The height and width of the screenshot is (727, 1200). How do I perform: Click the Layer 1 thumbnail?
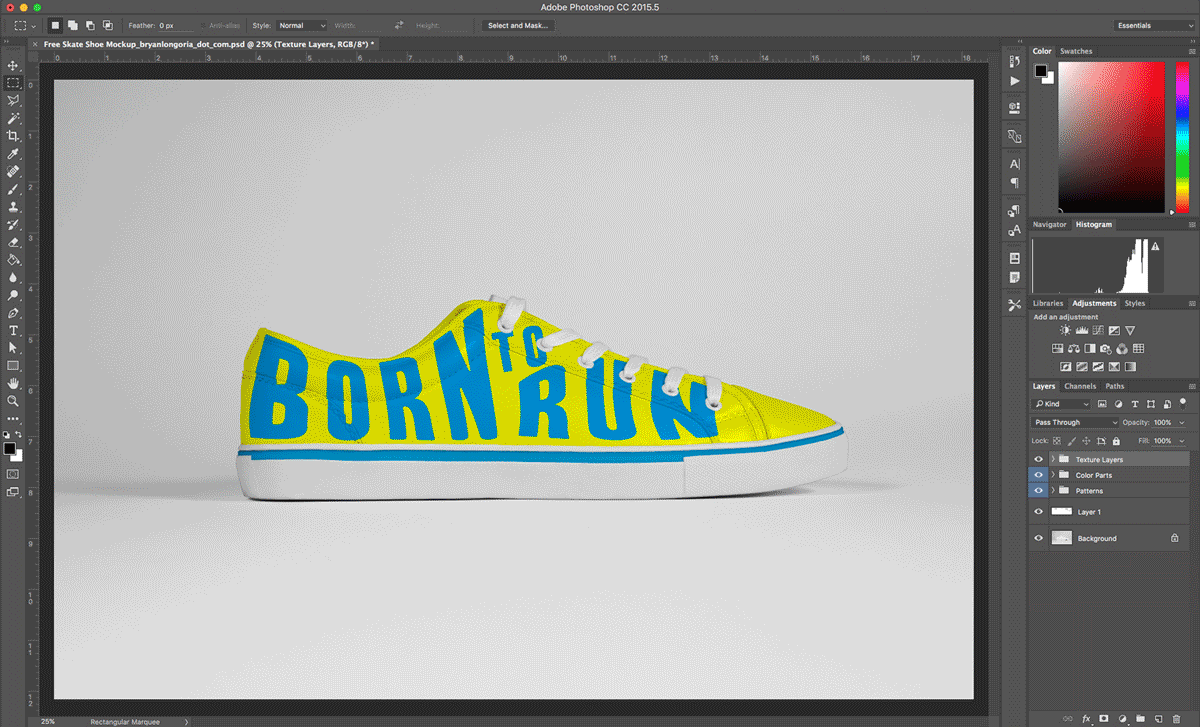click(1062, 511)
